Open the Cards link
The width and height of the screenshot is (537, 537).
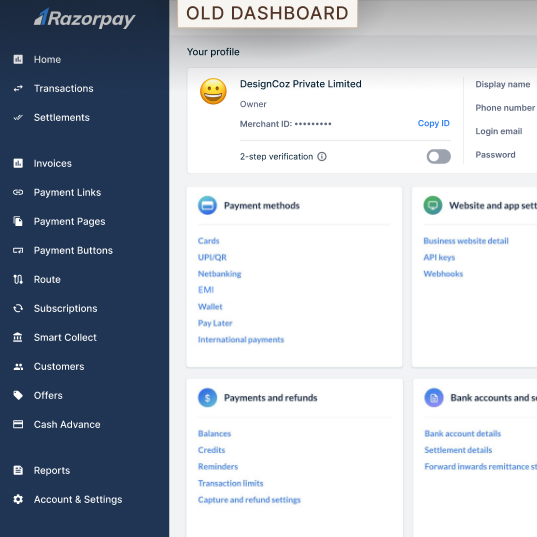209,241
